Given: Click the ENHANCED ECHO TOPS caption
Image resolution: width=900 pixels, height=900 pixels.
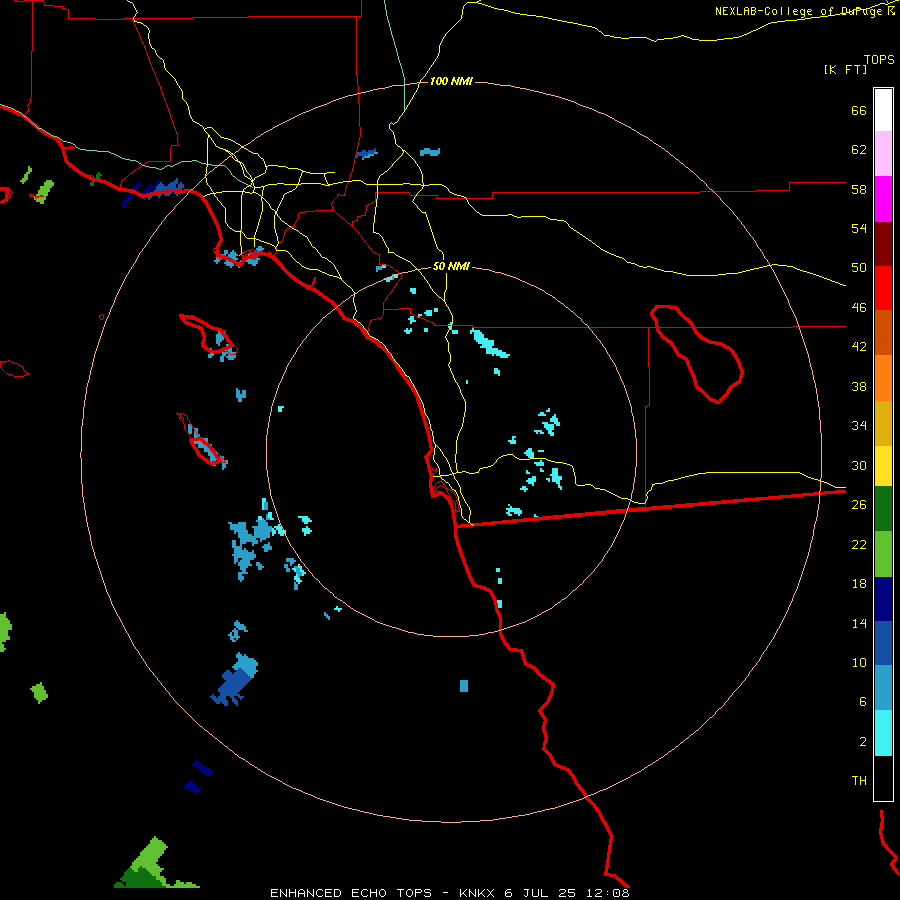Looking at the screenshot, I should coord(350,893).
